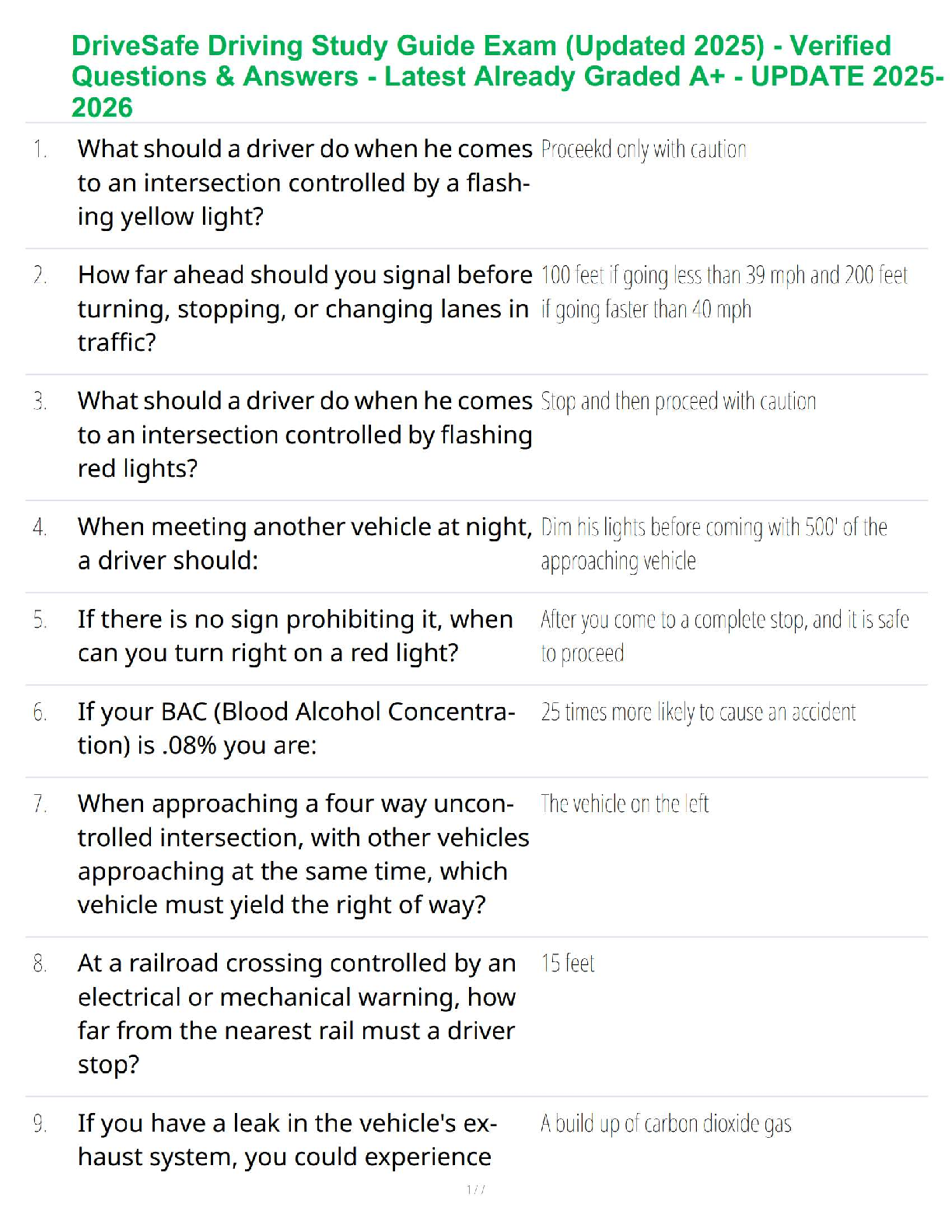Click the "15 feet" answer text
The width and height of the screenshot is (952, 1232).
(568, 964)
